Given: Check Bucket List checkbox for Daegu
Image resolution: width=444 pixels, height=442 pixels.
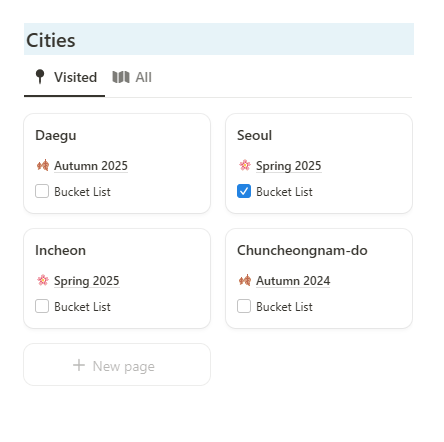Looking at the screenshot, I should (x=42, y=191).
